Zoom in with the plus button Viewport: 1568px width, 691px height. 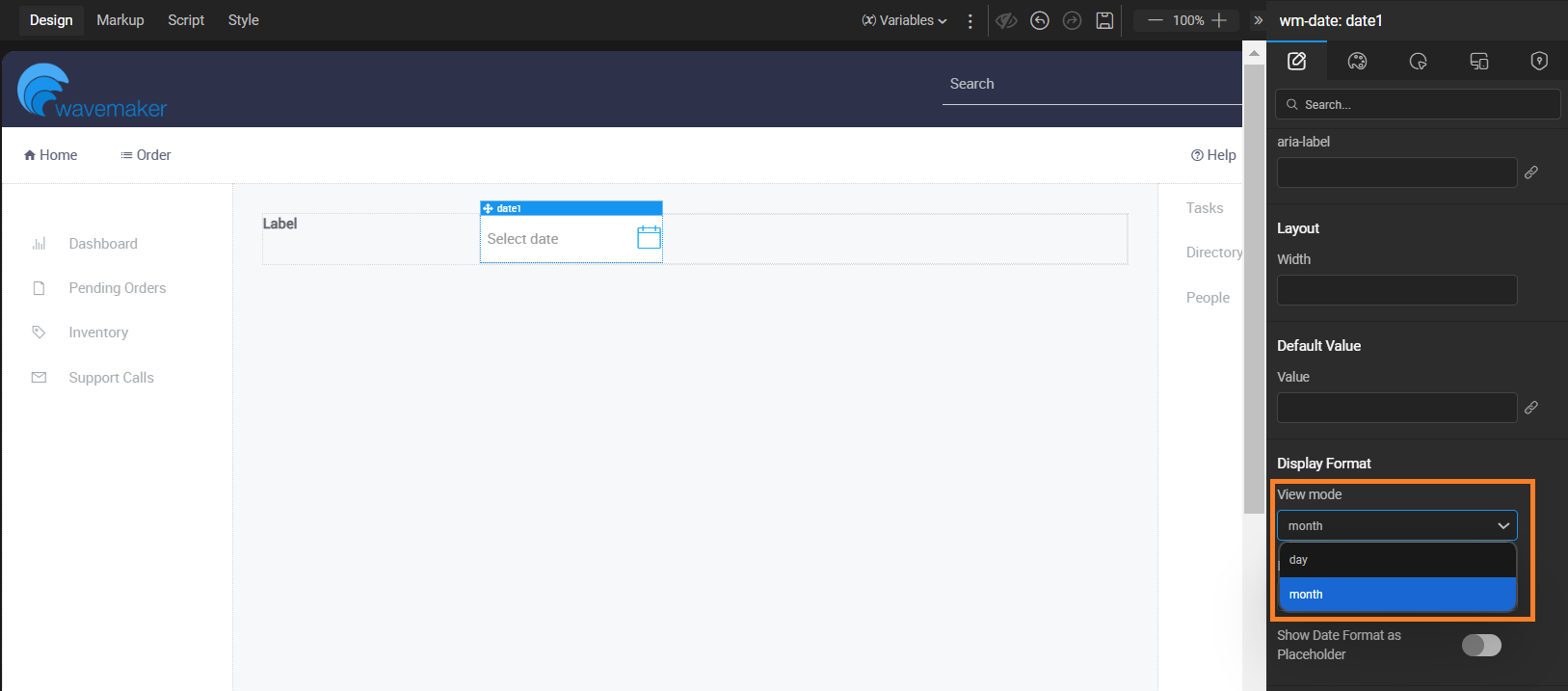tap(1219, 20)
